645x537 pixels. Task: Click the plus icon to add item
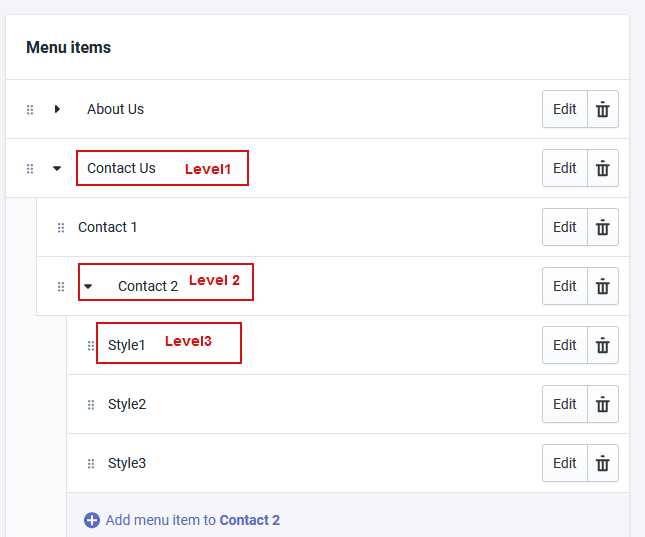(x=92, y=520)
